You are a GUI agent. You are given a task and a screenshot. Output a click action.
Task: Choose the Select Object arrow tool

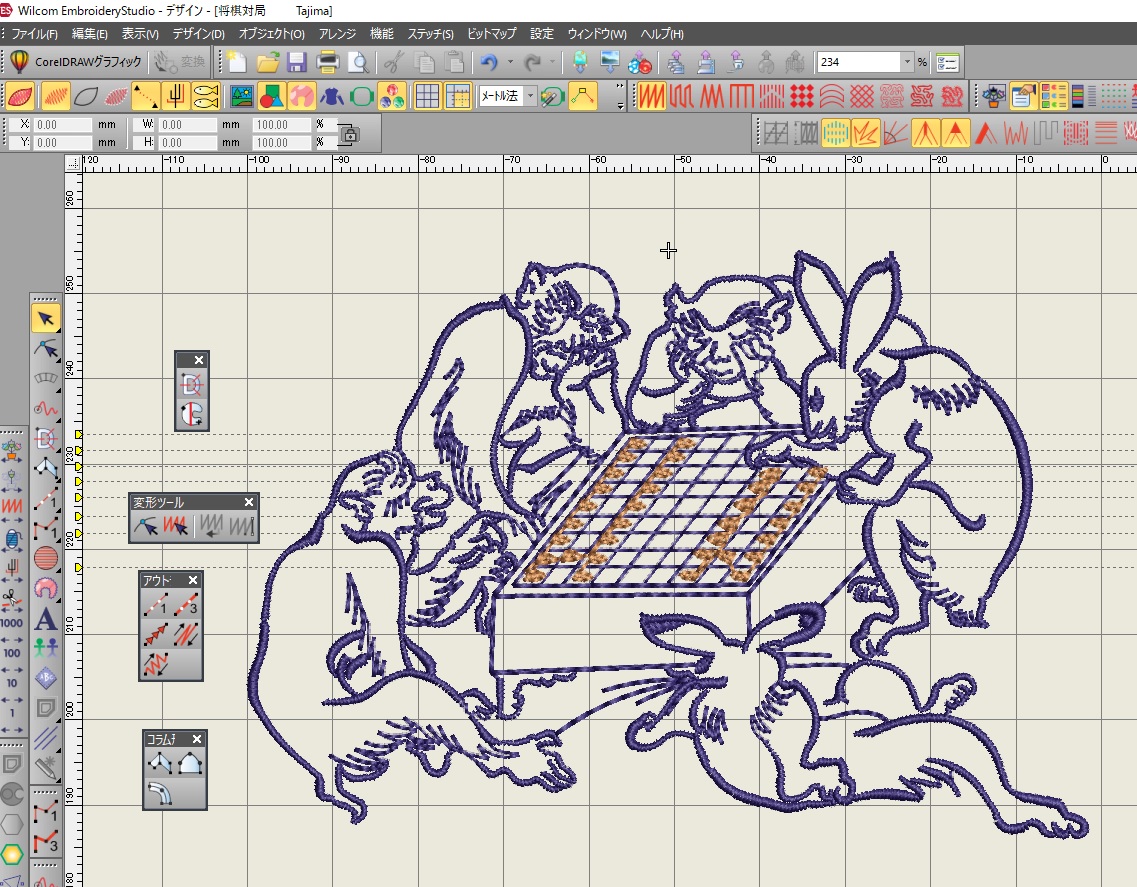tap(46, 318)
